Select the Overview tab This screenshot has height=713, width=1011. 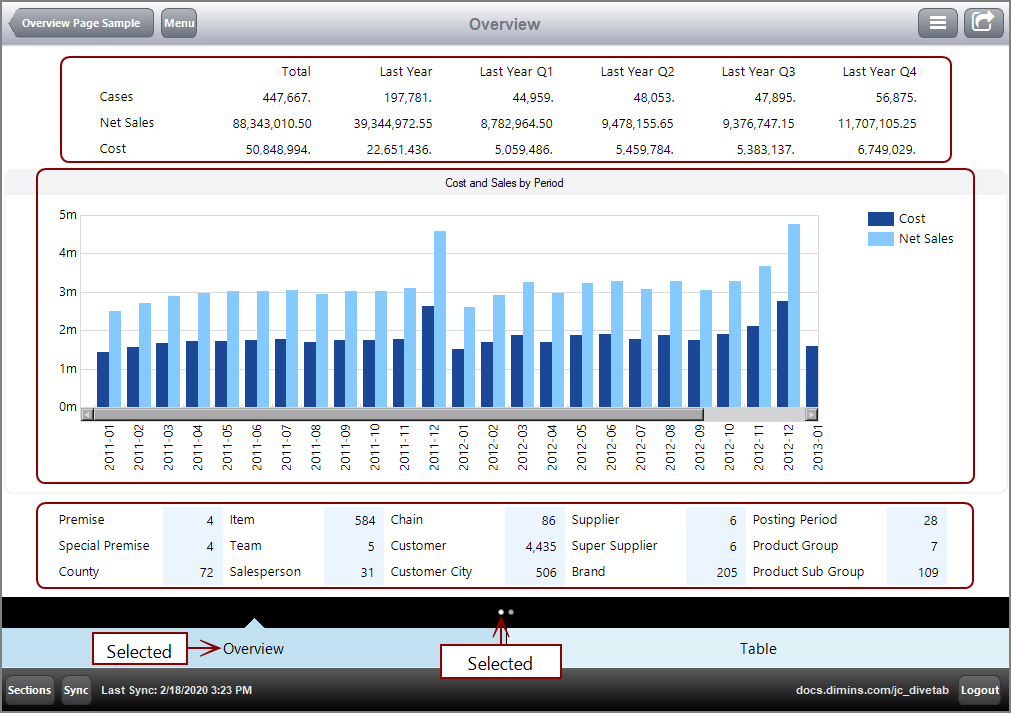click(253, 648)
